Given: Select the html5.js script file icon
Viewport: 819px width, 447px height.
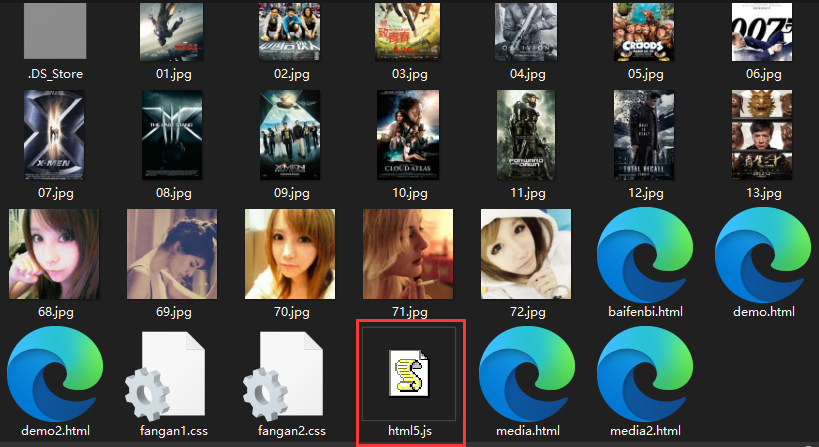Looking at the screenshot, I should (409, 373).
